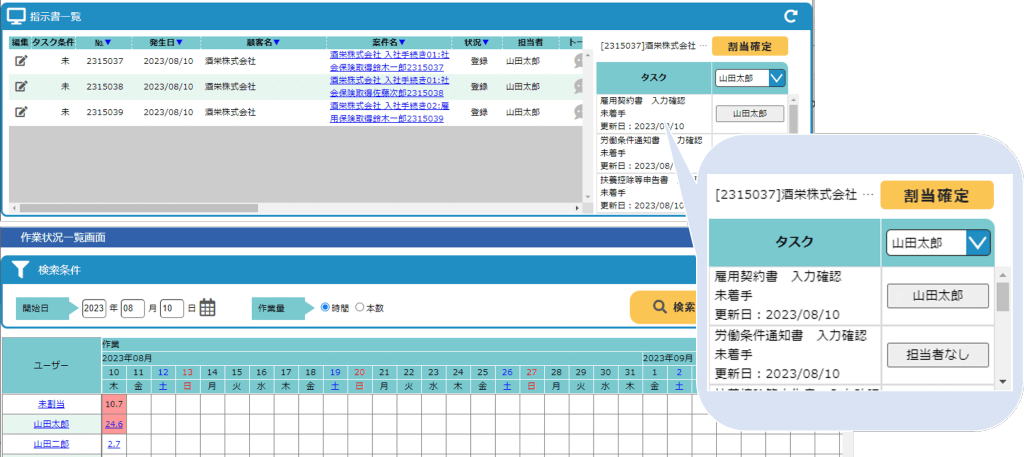
Task: Click the funnel filter icon beside 検索条件
Action: pos(20,270)
